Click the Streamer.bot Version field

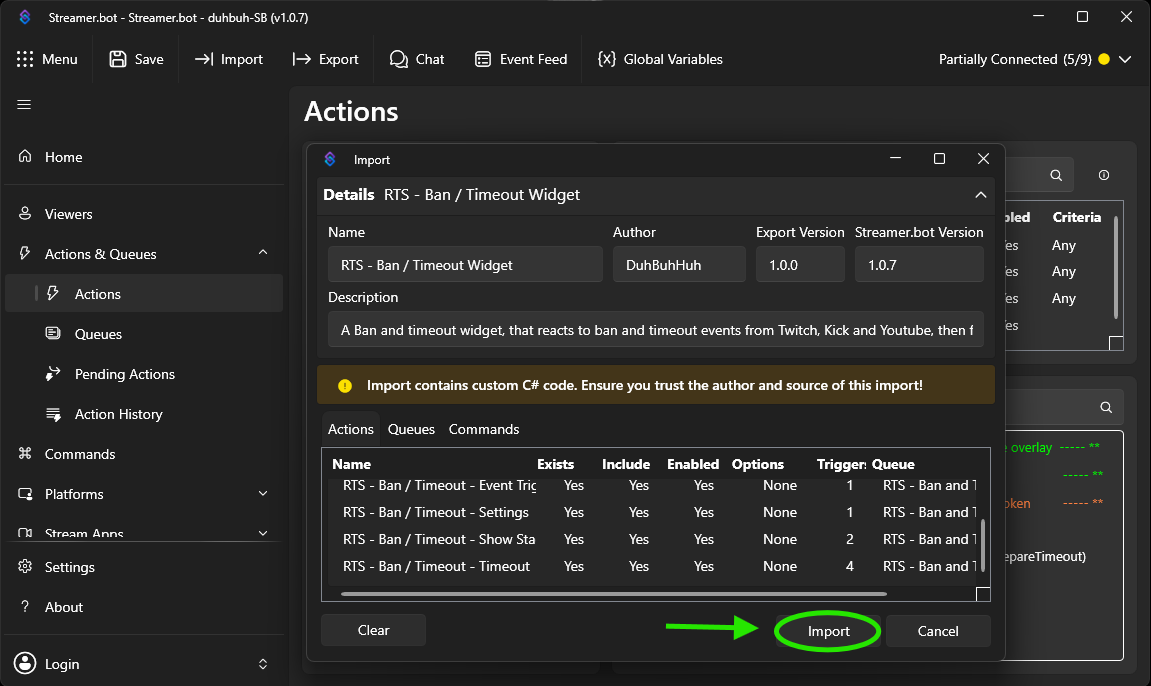click(x=919, y=265)
